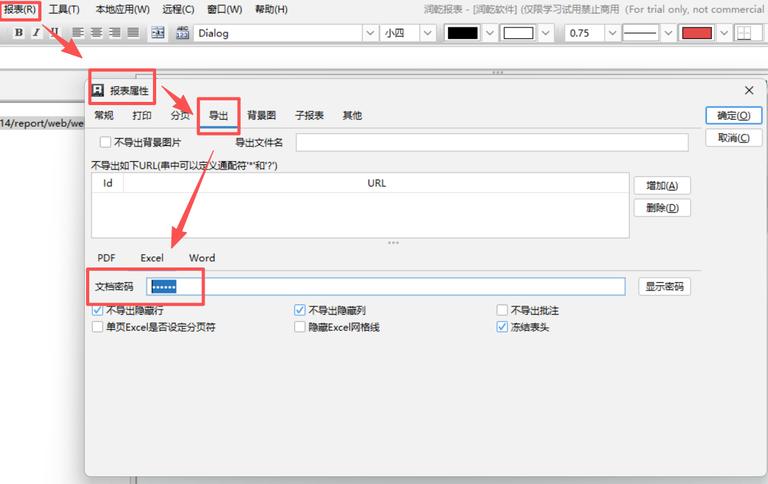Close the 报表属性 dialog
Screen dimensions: 768x484
point(749,90)
